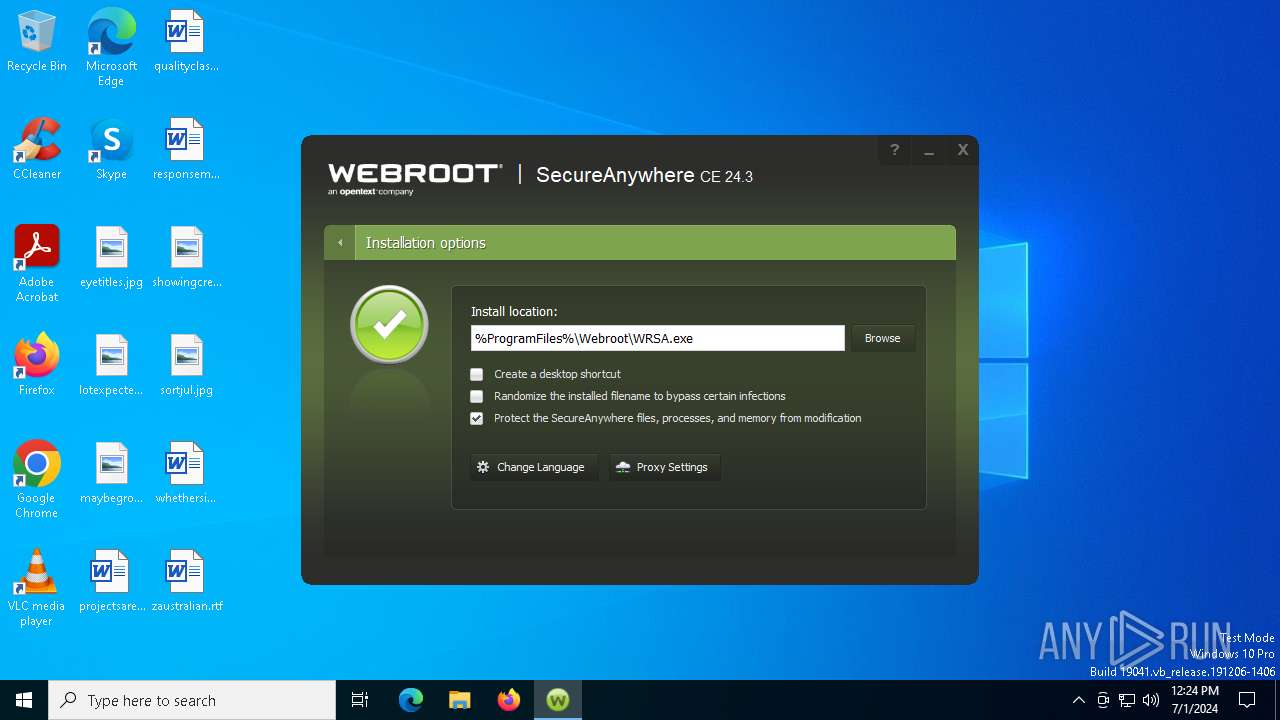The height and width of the screenshot is (720, 1280).
Task: Select Firefox desktop shortcut
Action: [x=37, y=366]
